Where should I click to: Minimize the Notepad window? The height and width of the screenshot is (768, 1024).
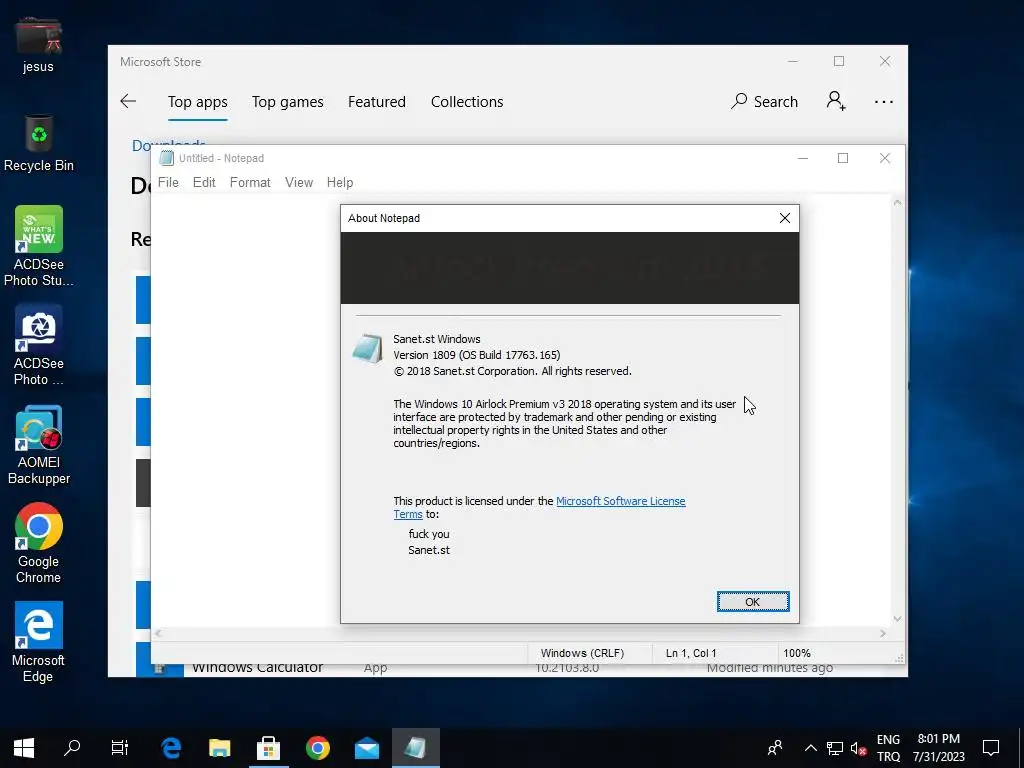[x=803, y=158]
